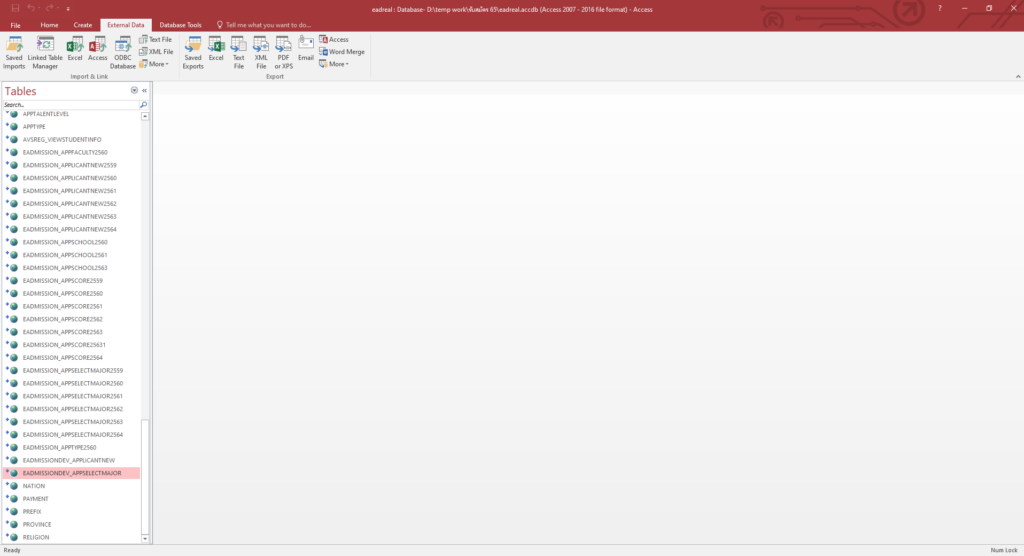Export to XML File in Export group

pyautogui.click(x=261, y=51)
